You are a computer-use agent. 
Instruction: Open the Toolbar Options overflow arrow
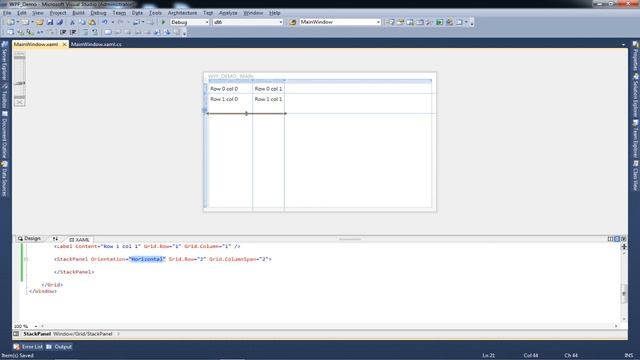point(472,23)
